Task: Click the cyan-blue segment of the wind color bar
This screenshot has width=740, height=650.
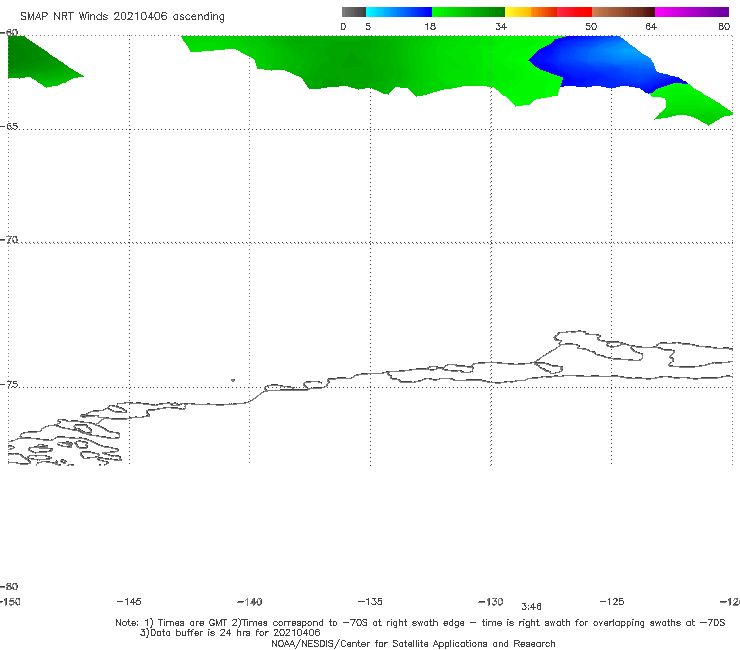Action: click(399, 12)
